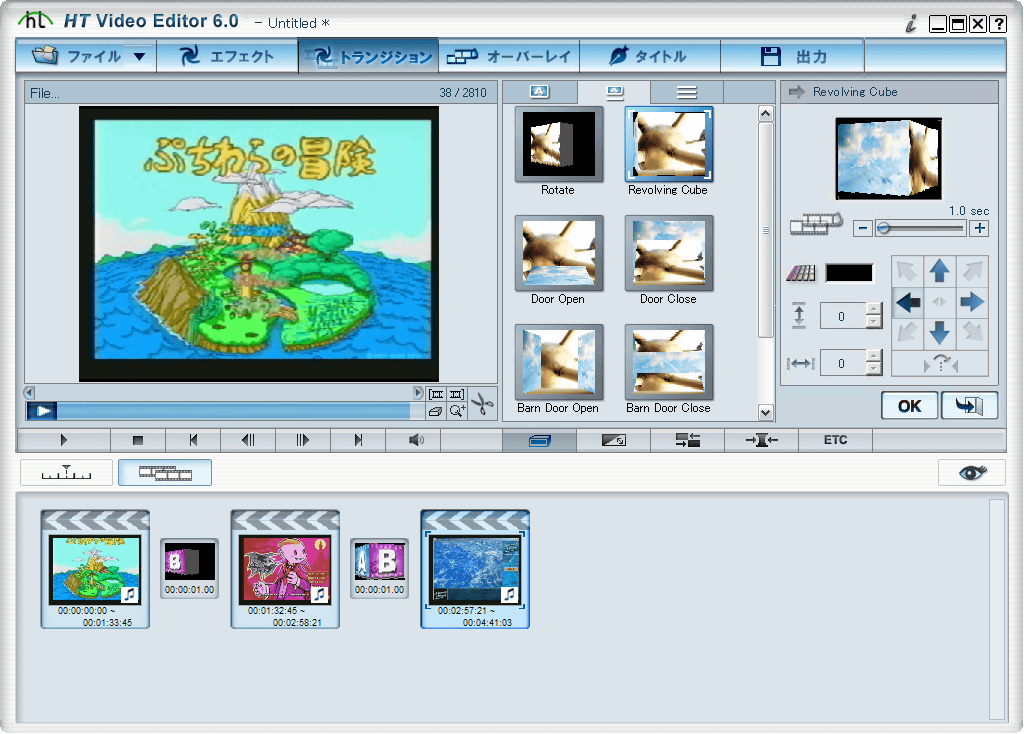The height and width of the screenshot is (734, 1024).
Task: Set direction to down arrow
Action: [940, 333]
